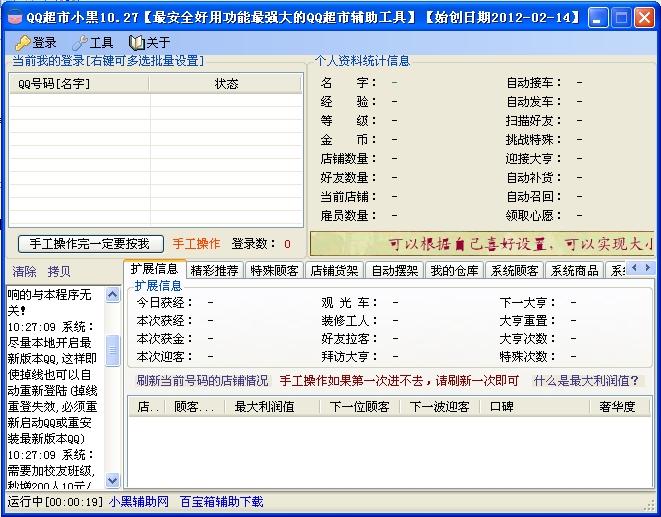Switch to the 扩展信息 tab
Image resolution: width=661 pixels, height=517 pixels.
(x=154, y=269)
